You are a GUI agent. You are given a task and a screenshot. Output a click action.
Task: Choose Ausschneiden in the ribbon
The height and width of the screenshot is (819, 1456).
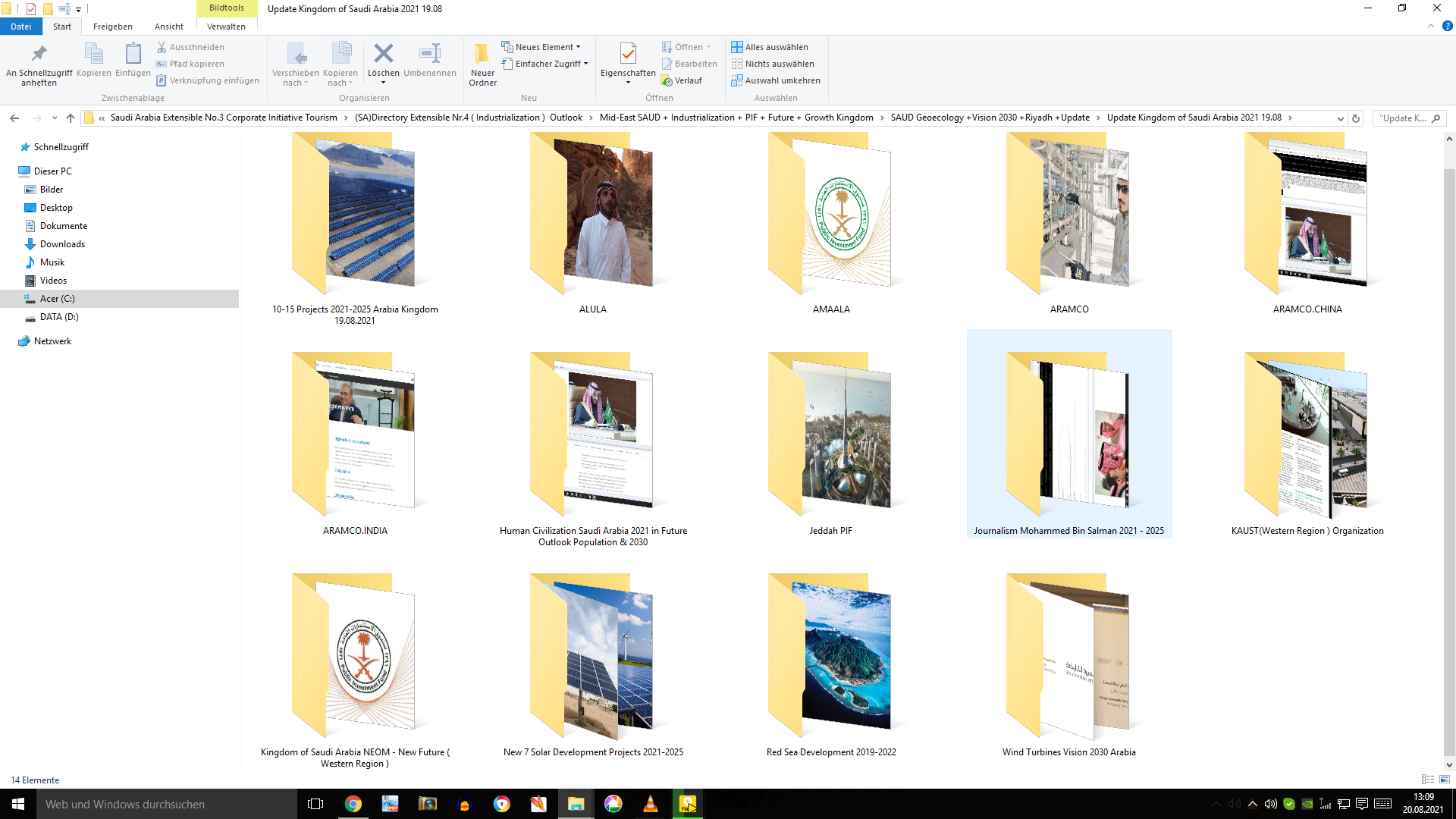[190, 47]
